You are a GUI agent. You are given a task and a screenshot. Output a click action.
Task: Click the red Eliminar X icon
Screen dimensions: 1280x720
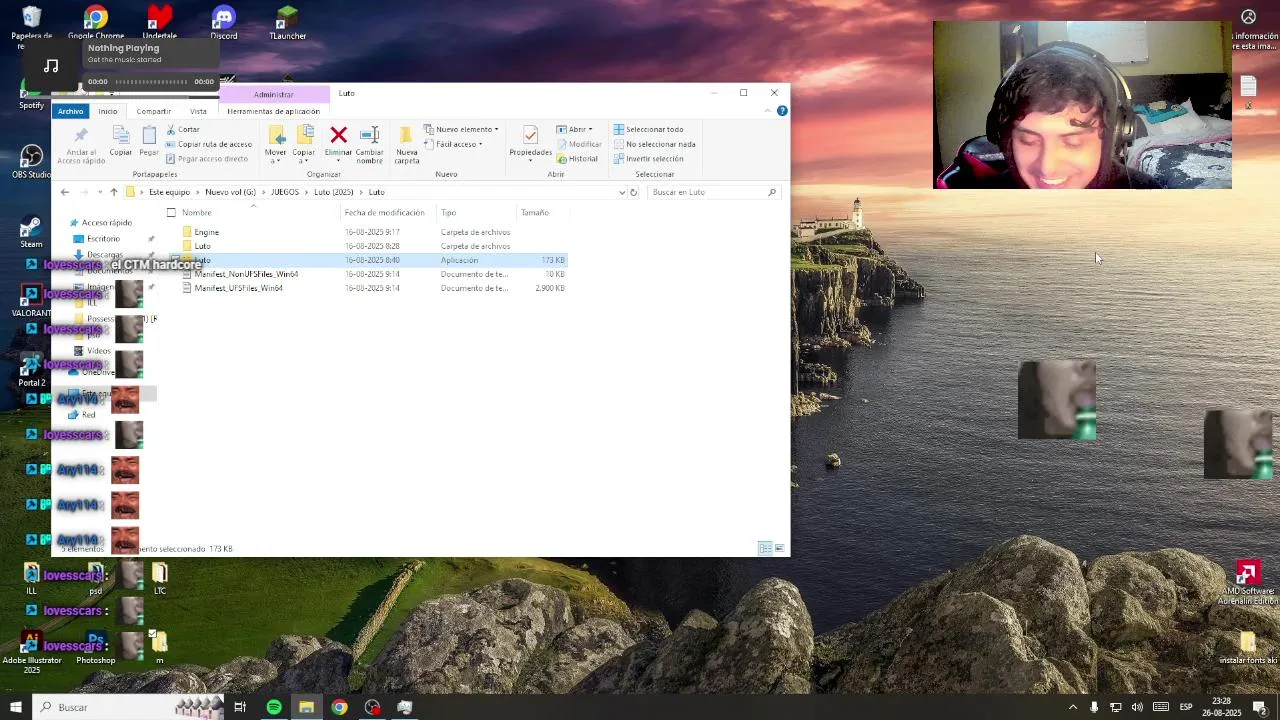tap(338, 135)
